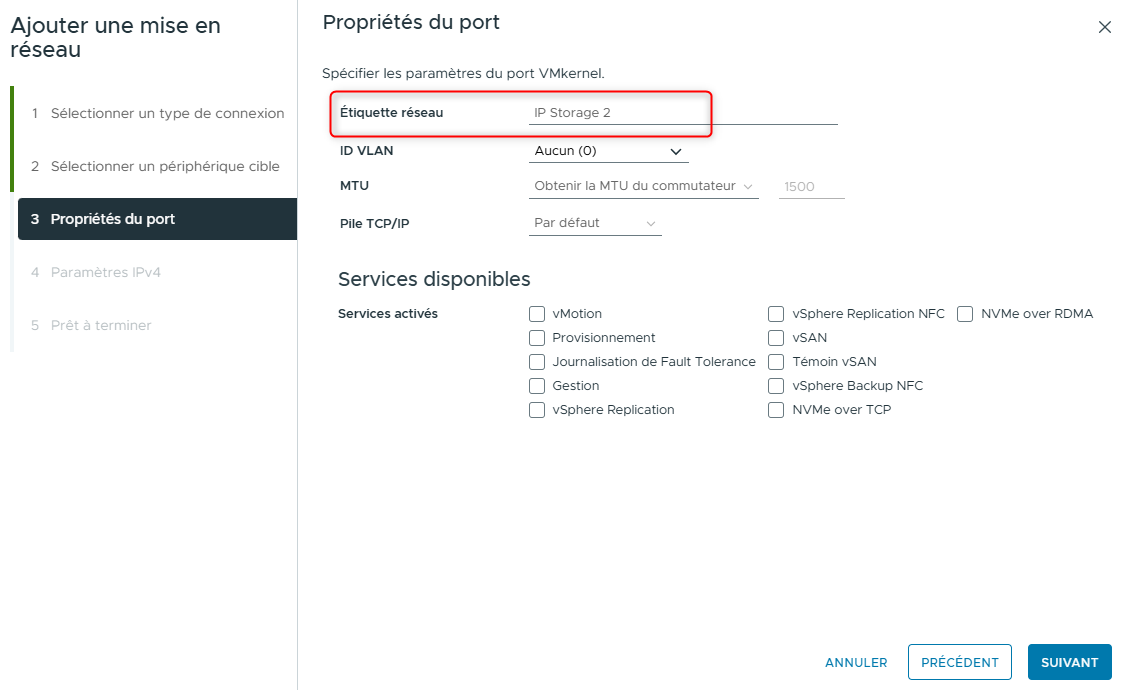Open the ID VLAN dropdown
This screenshot has width=1131, height=690.
(x=608, y=150)
